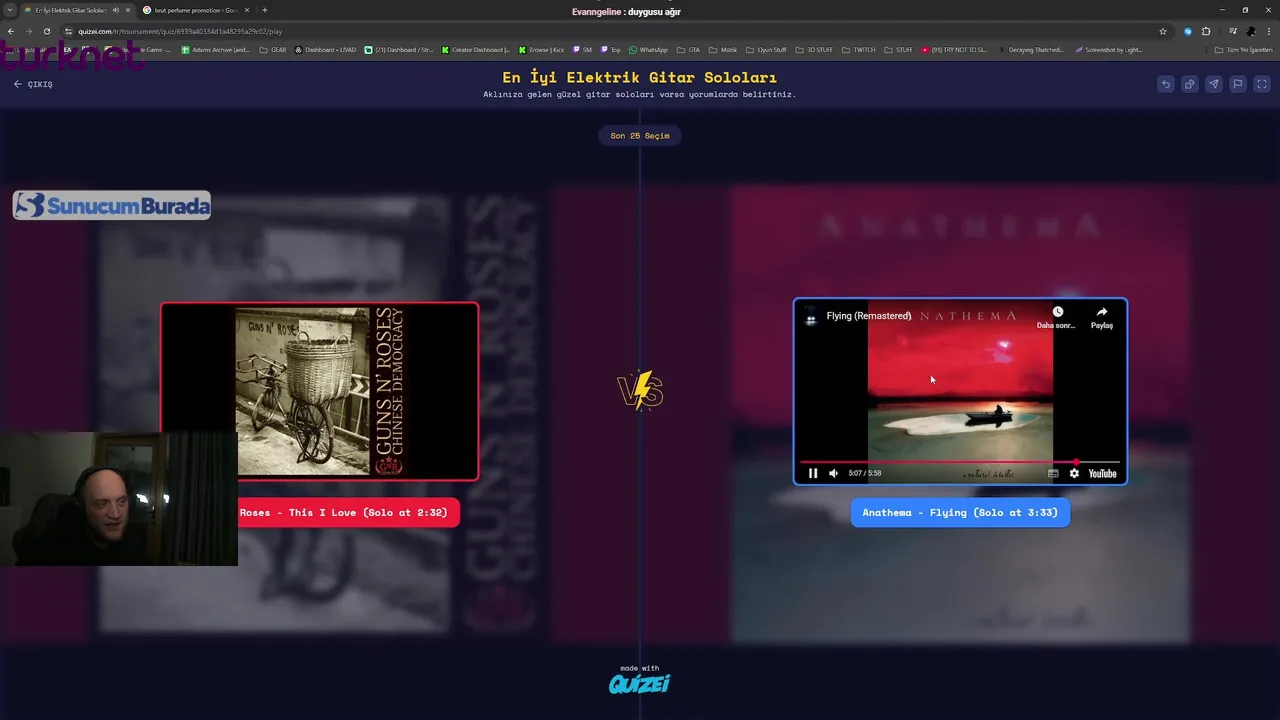Click the paper plane share icon

1213,84
